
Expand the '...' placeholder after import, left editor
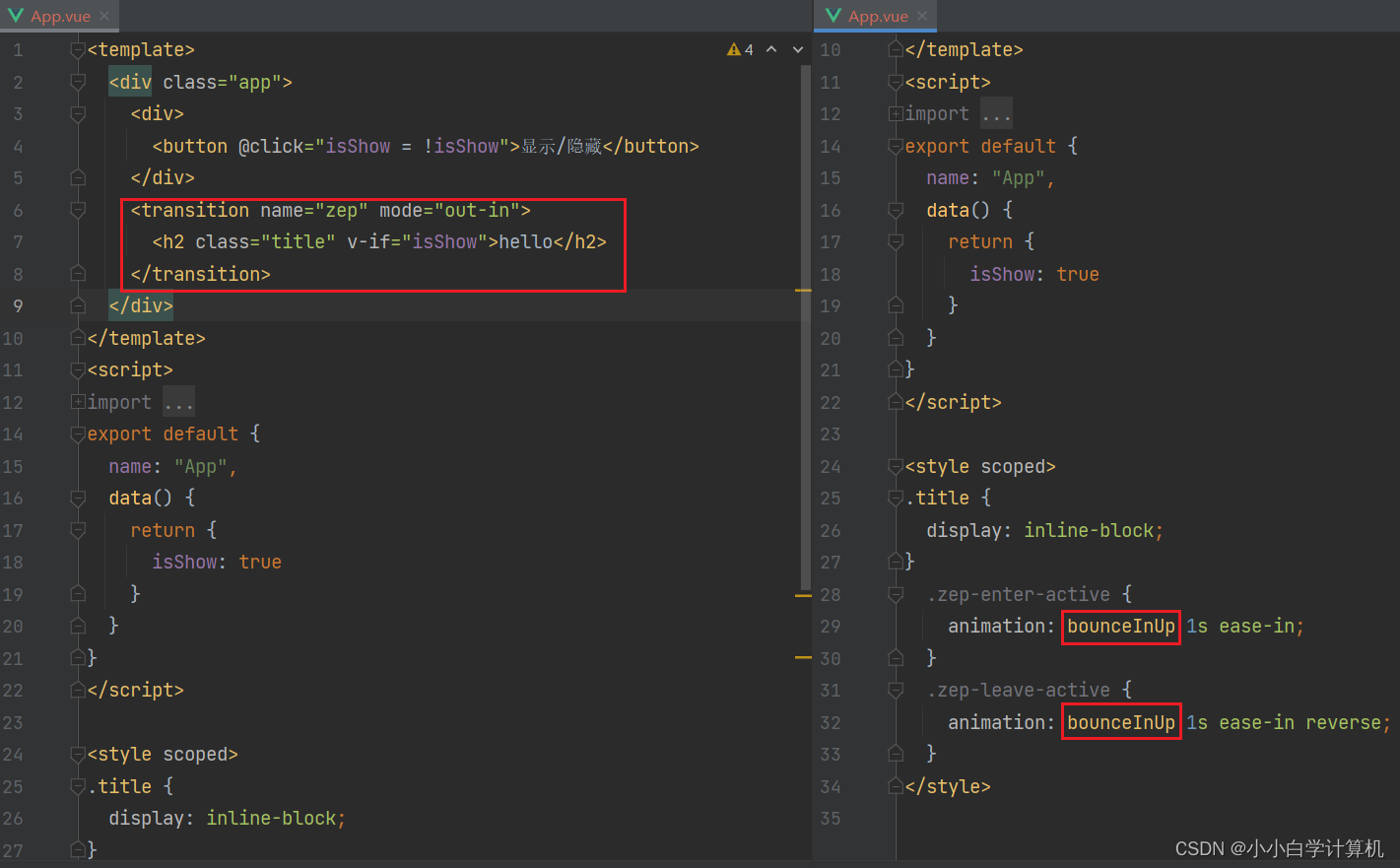(x=179, y=402)
